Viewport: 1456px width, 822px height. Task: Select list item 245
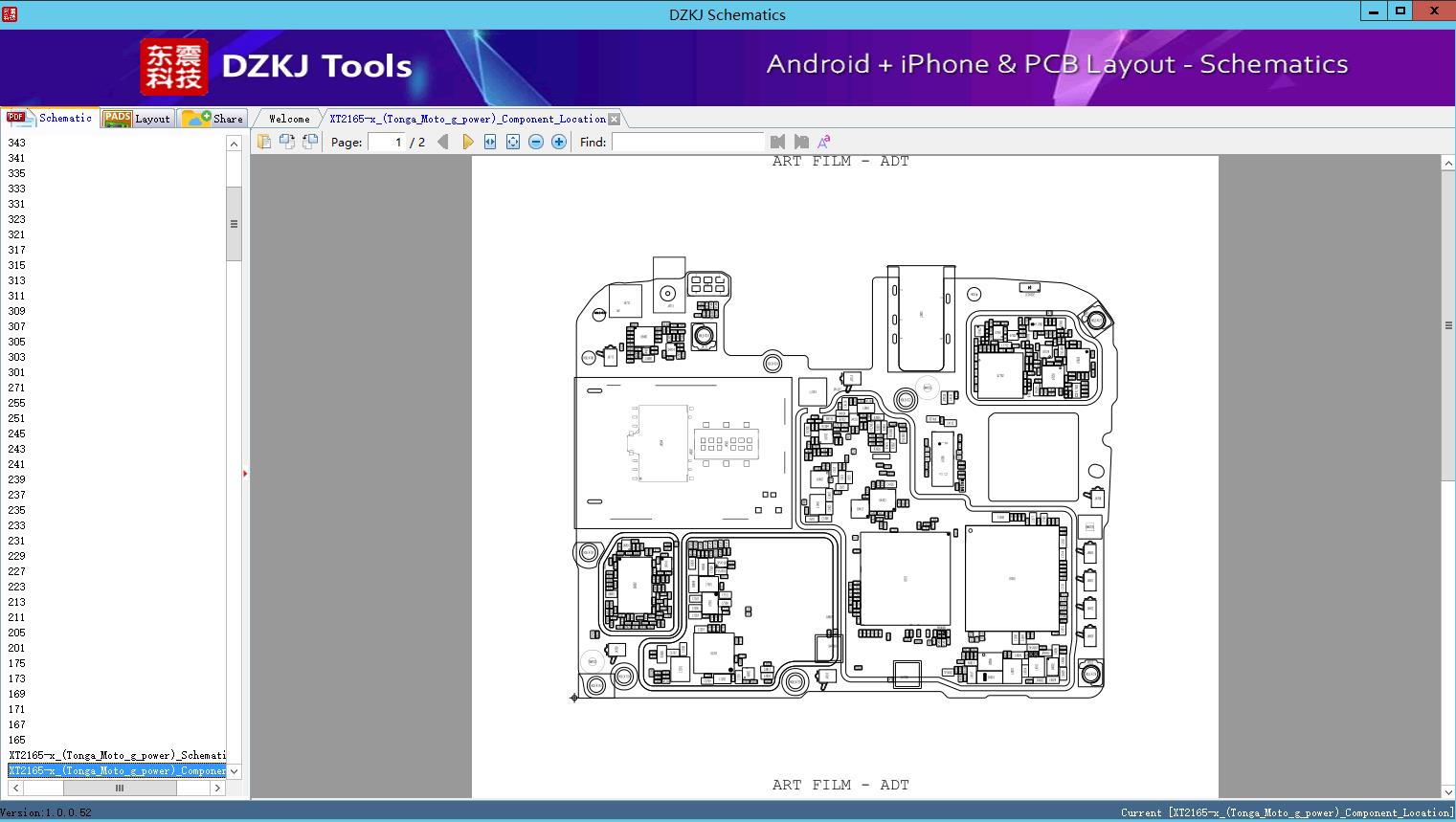pos(16,433)
